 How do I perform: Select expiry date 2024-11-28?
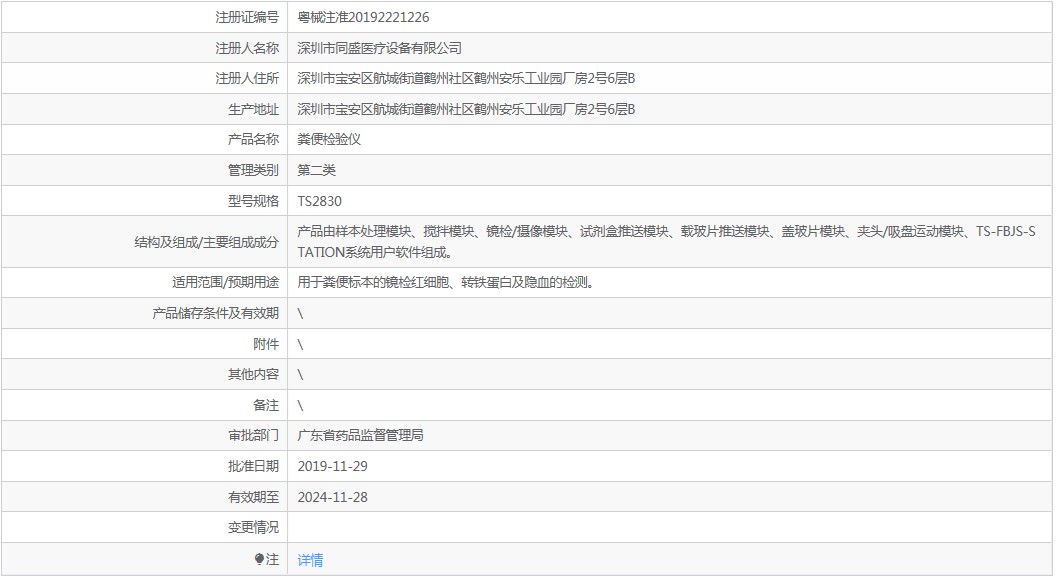click(333, 498)
